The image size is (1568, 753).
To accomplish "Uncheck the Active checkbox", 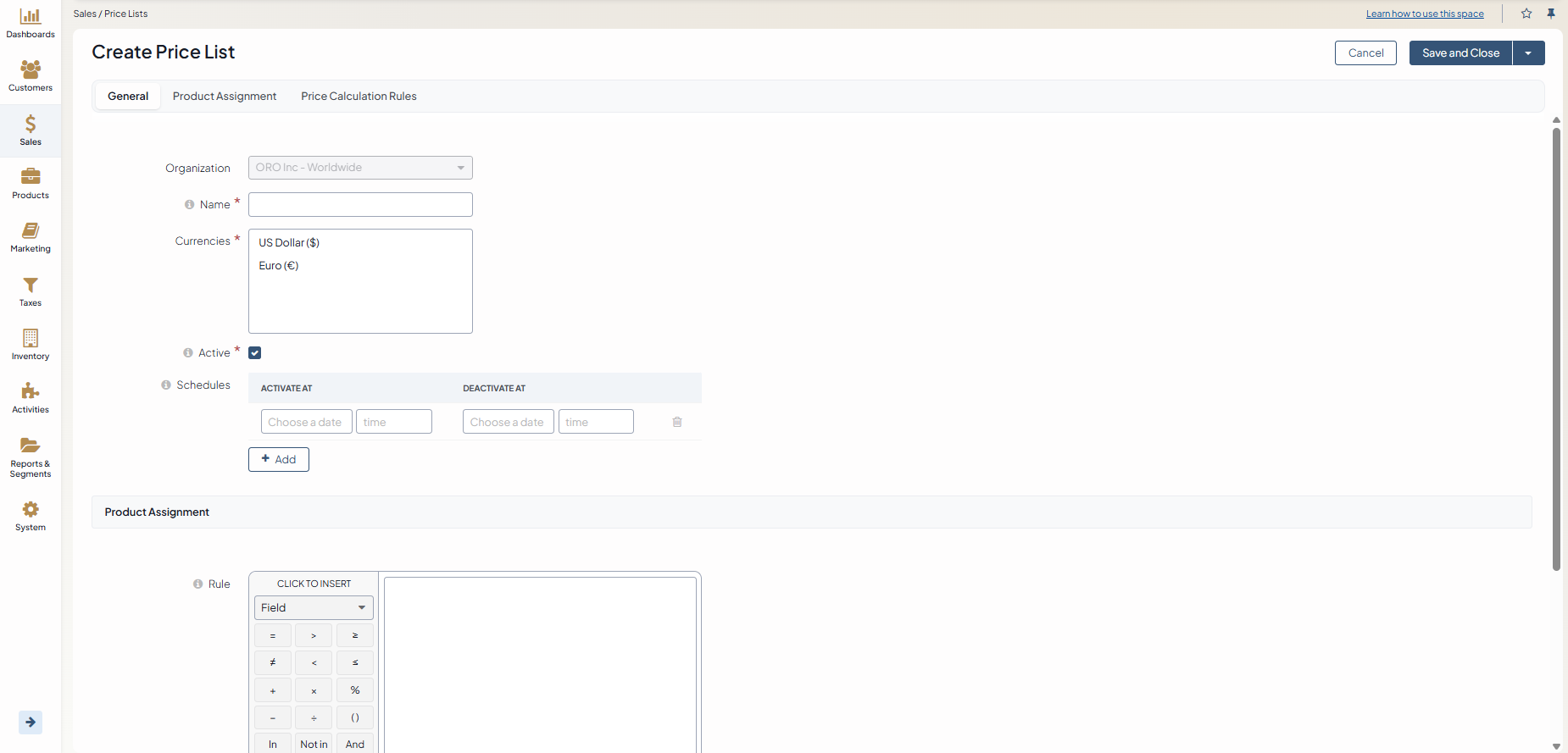I will coord(255,353).
